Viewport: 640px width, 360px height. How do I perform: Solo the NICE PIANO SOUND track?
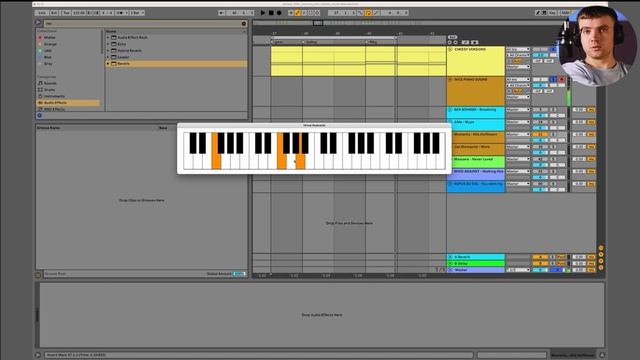click(553, 80)
